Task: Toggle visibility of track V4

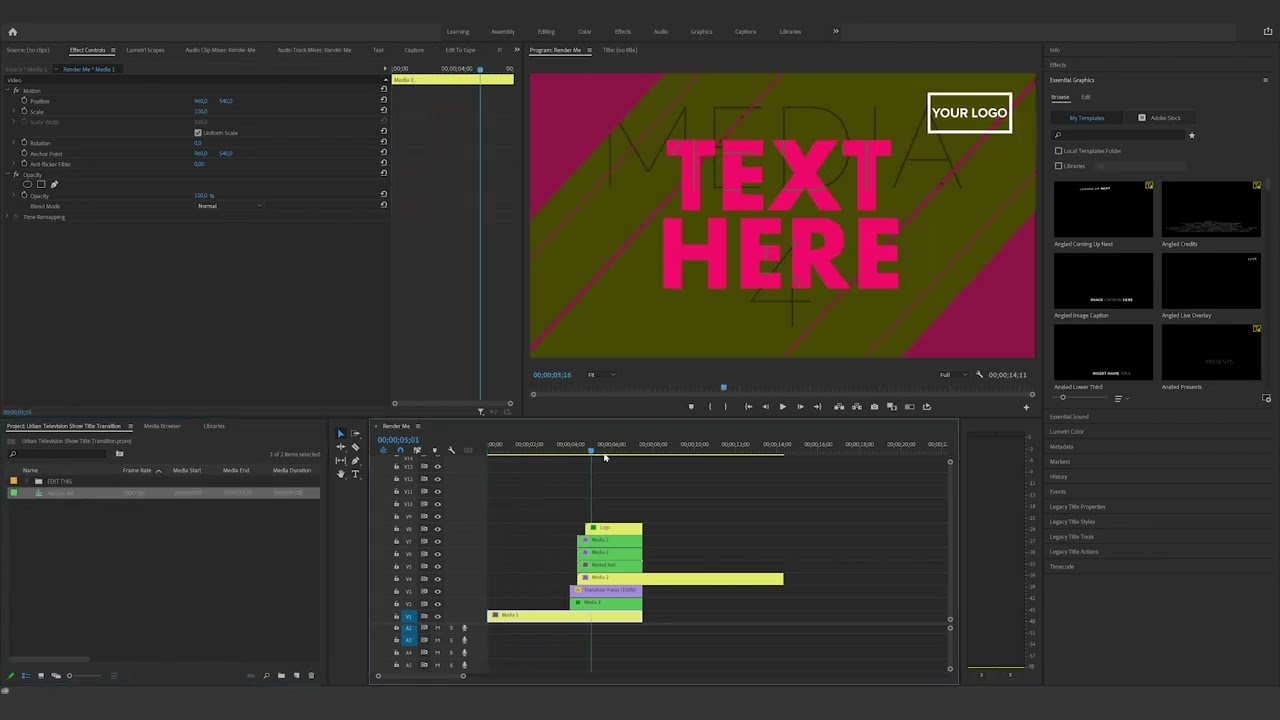Action: pos(437,579)
